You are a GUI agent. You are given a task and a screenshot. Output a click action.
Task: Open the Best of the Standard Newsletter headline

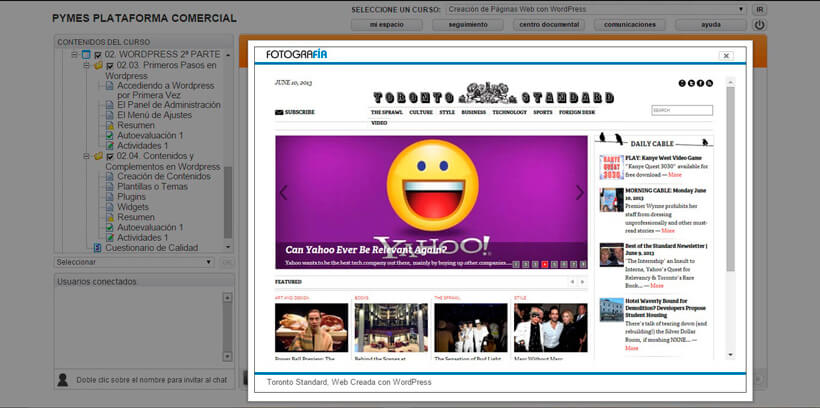(666, 249)
